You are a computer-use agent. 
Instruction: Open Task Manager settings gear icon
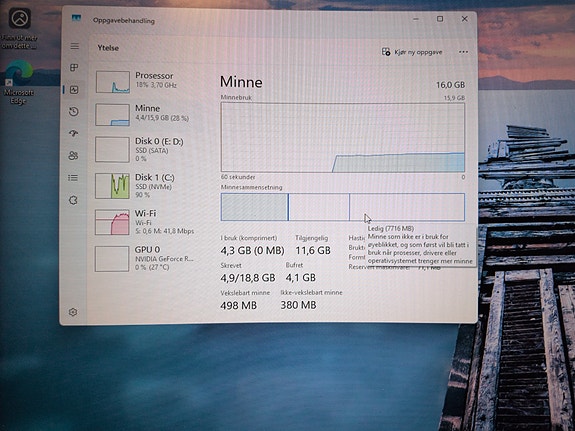(x=73, y=312)
